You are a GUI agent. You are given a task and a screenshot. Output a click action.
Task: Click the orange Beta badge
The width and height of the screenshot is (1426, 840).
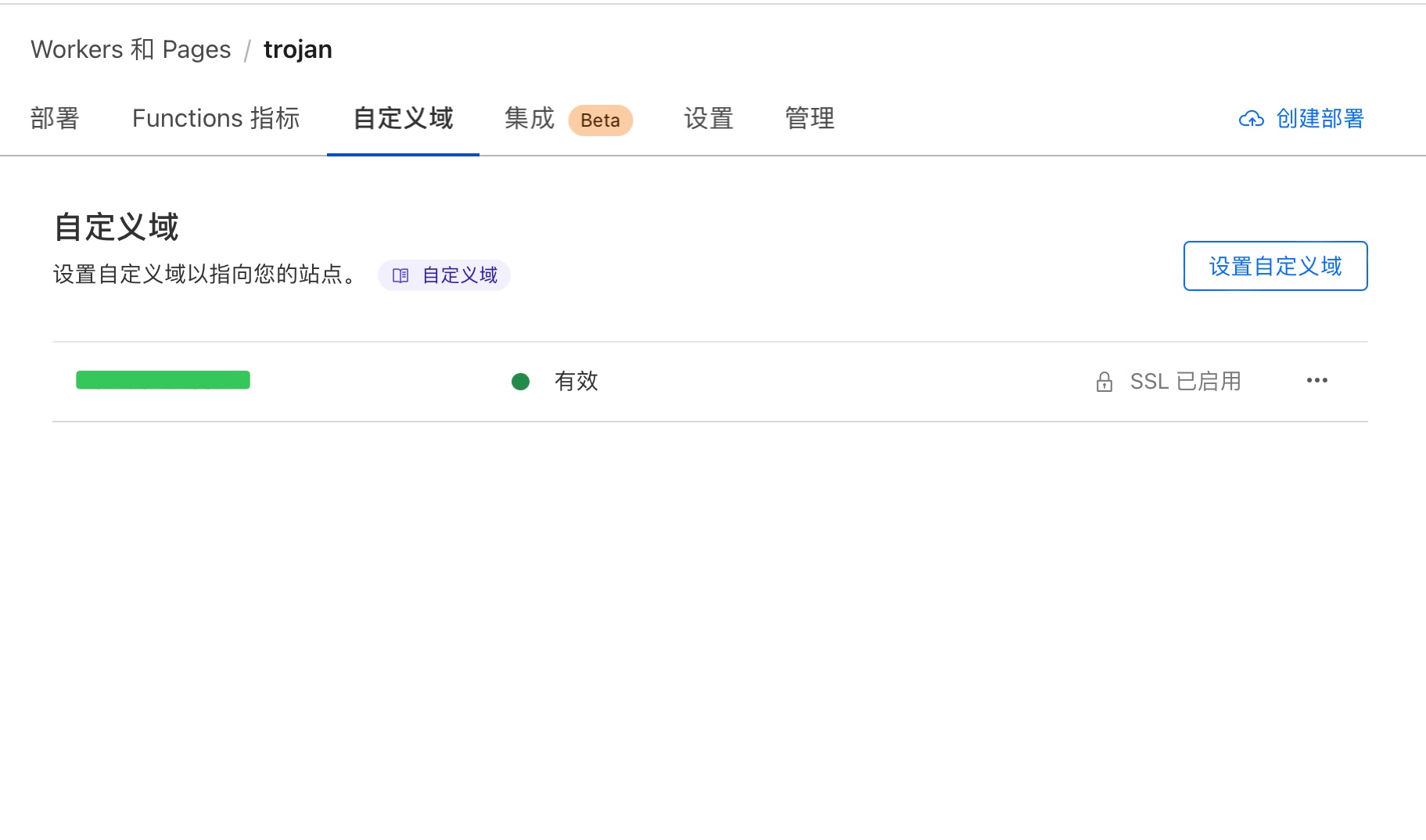click(x=600, y=120)
